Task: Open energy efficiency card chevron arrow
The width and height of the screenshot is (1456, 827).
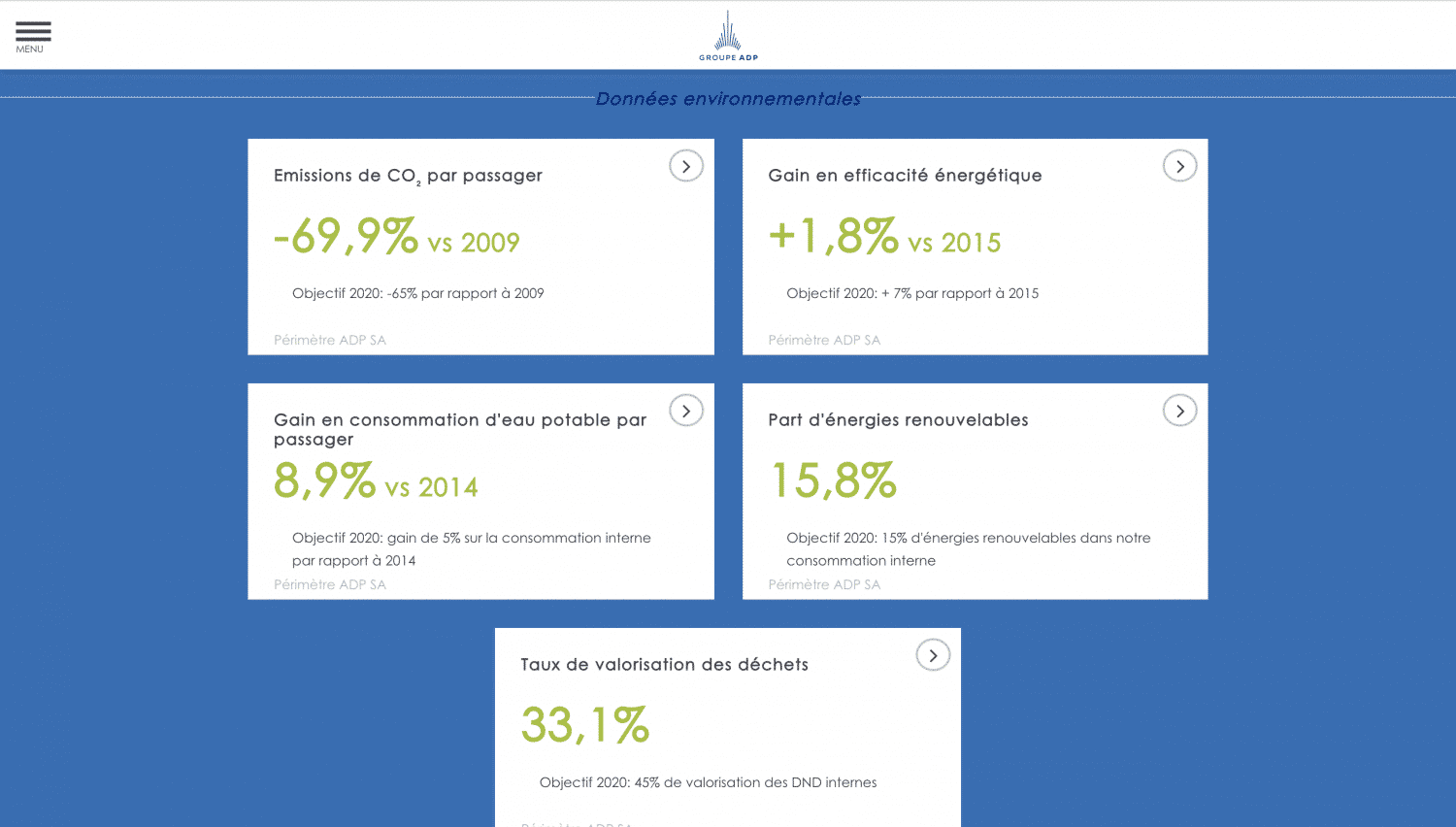Action: pyautogui.click(x=1179, y=166)
